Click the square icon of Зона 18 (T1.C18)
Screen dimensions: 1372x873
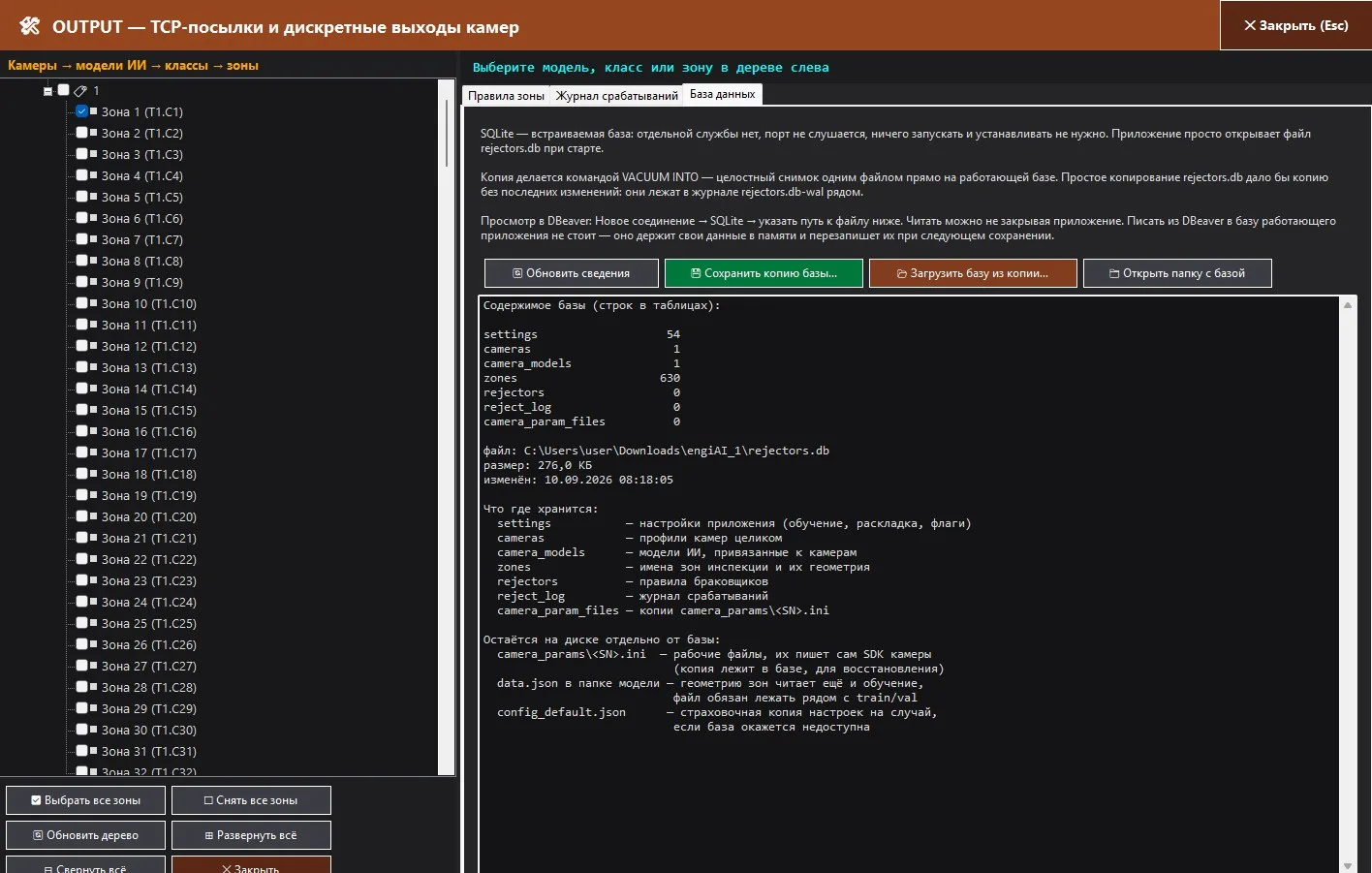pyautogui.click(x=94, y=474)
